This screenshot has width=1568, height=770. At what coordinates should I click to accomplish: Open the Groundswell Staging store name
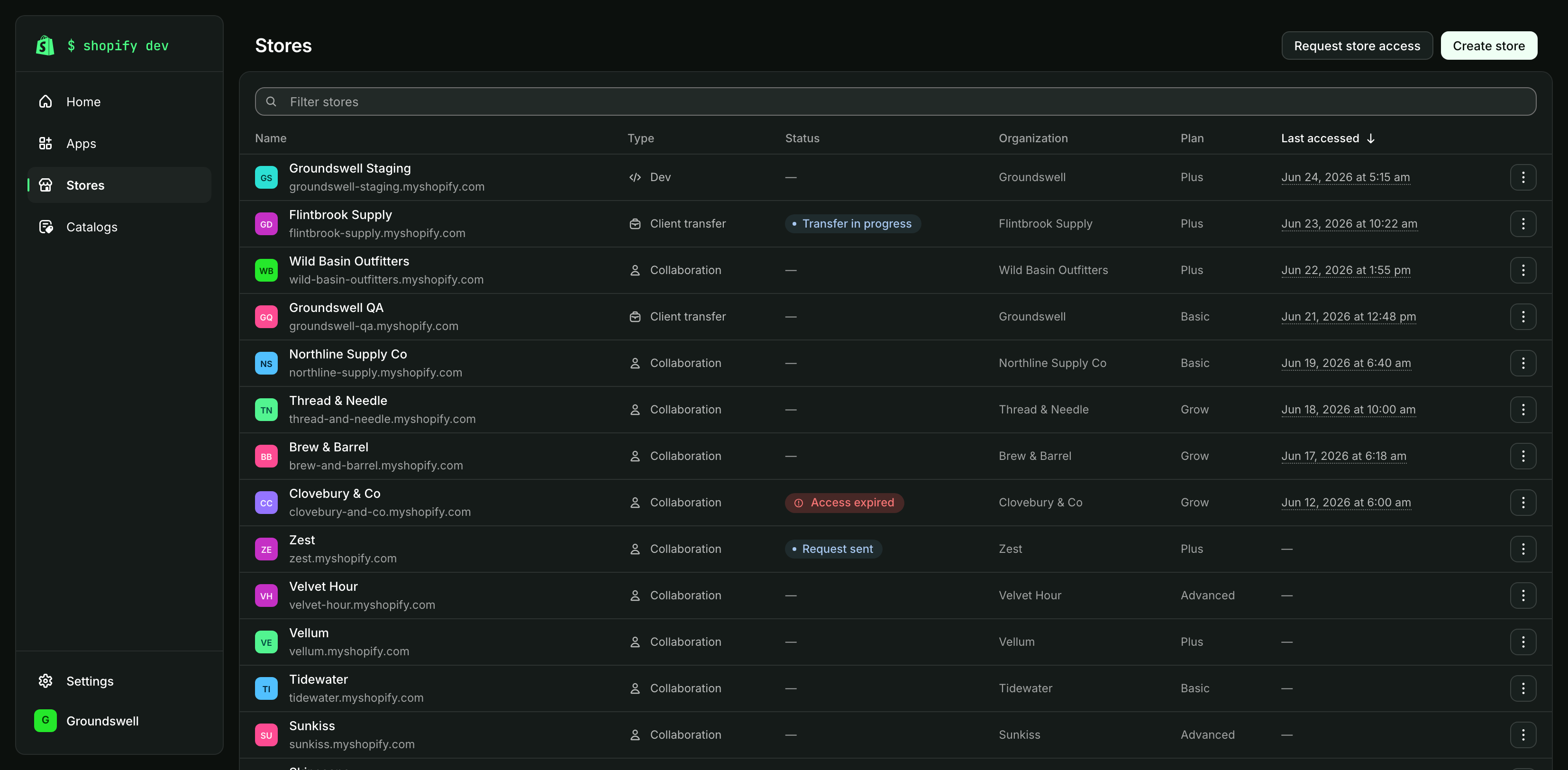350,169
